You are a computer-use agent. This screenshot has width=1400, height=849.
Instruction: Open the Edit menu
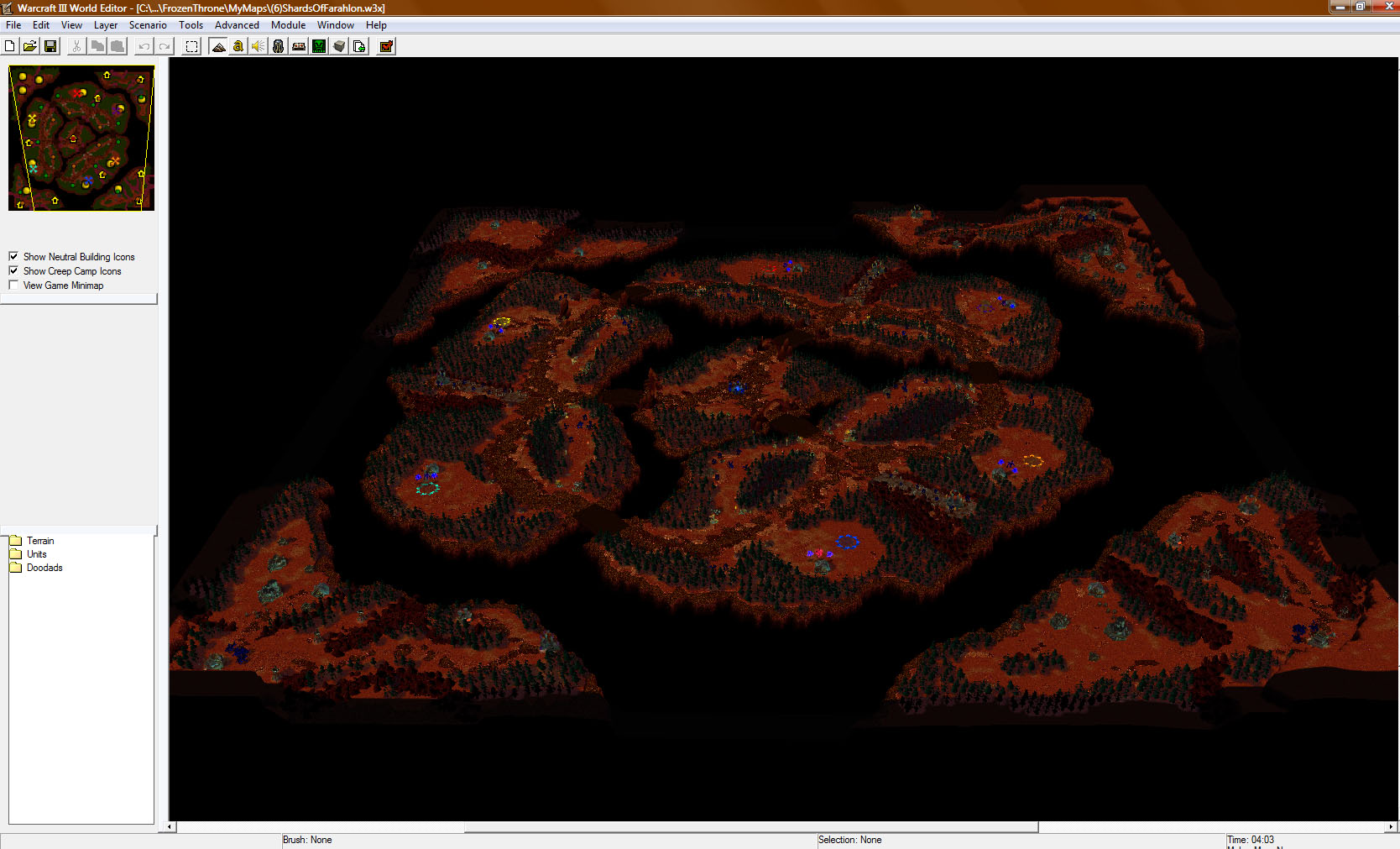41,25
